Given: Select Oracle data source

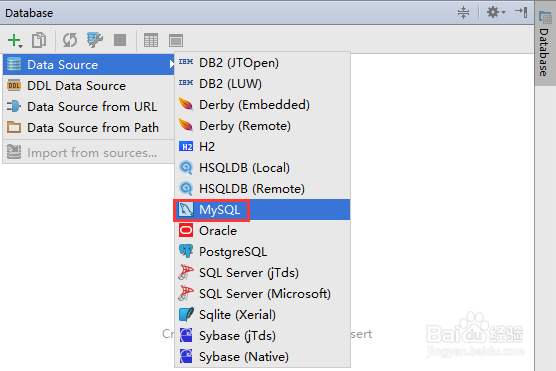Looking at the screenshot, I should [x=262, y=231].
